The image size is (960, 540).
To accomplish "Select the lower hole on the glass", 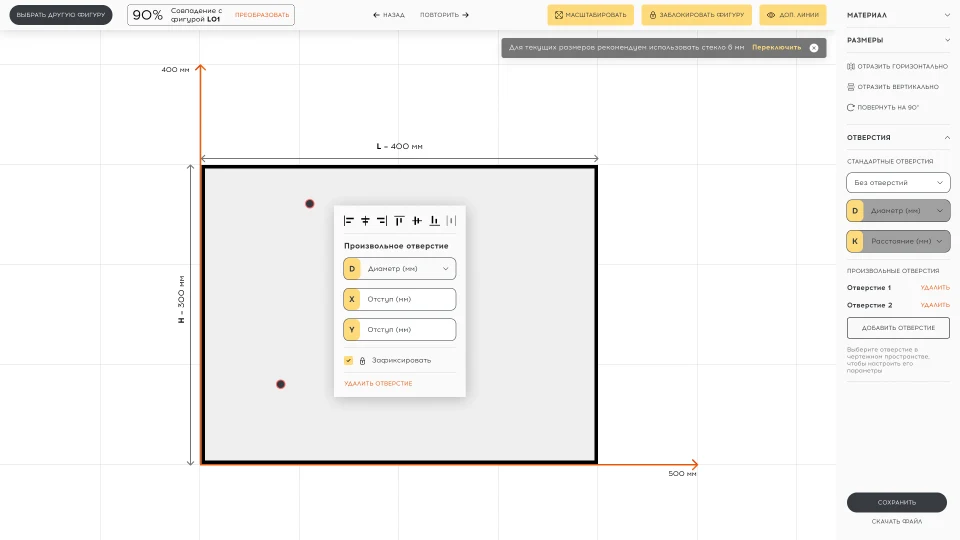I will pos(280,384).
